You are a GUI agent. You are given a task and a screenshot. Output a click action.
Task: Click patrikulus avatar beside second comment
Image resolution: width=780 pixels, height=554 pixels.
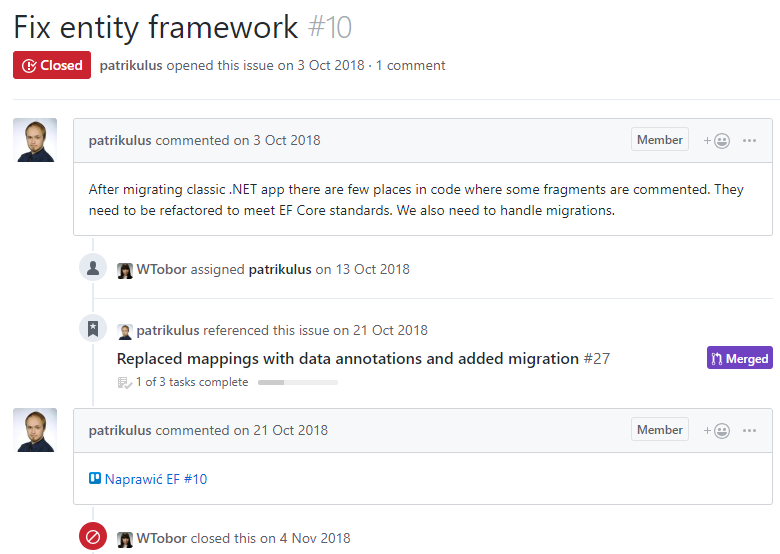click(35, 430)
